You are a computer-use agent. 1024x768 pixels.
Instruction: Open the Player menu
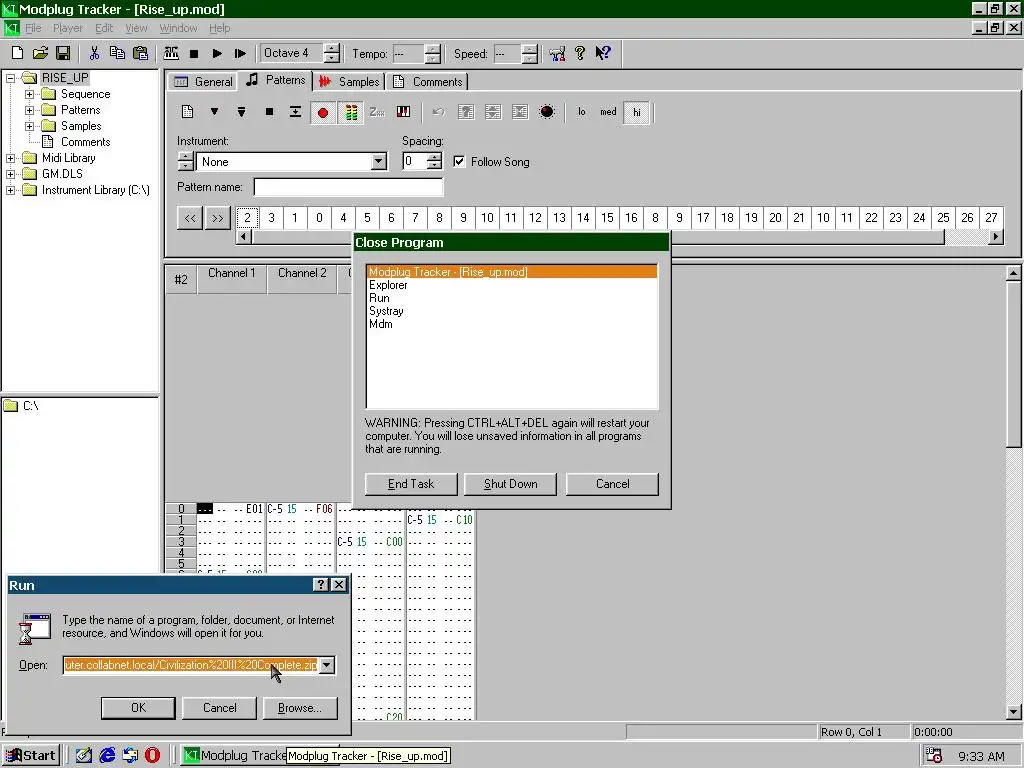[x=67, y=28]
